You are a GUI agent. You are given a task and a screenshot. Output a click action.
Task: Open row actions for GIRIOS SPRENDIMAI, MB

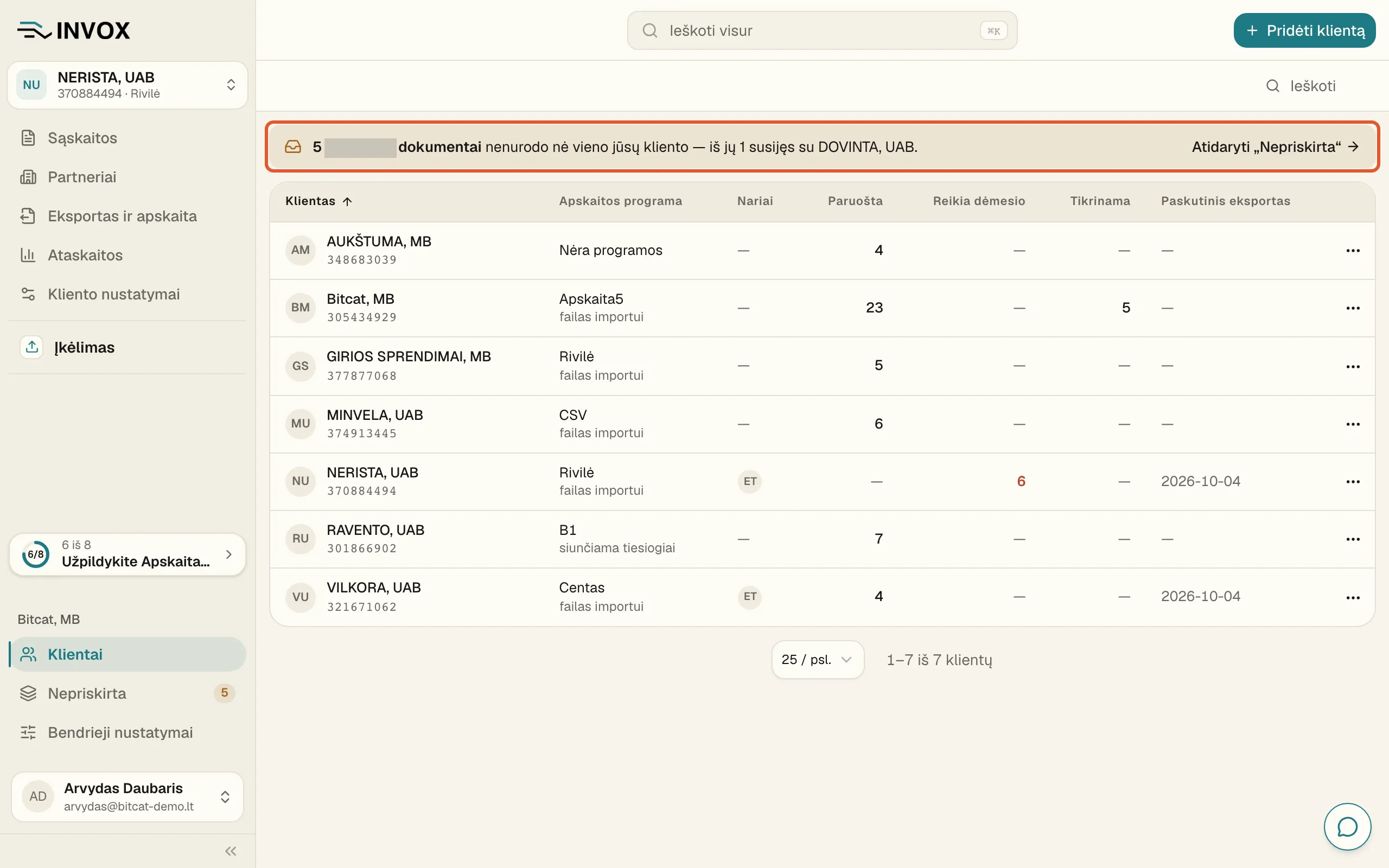click(x=1353, y=366)
